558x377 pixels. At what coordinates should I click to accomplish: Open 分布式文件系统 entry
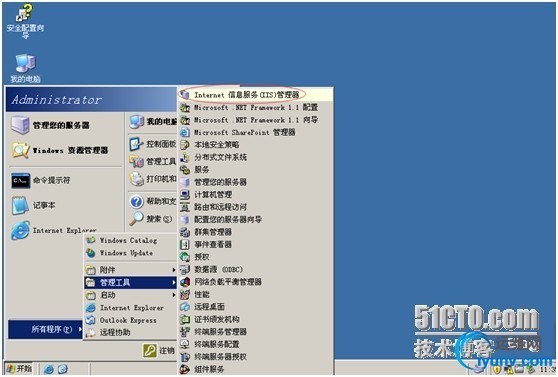[x=255, y=157]
